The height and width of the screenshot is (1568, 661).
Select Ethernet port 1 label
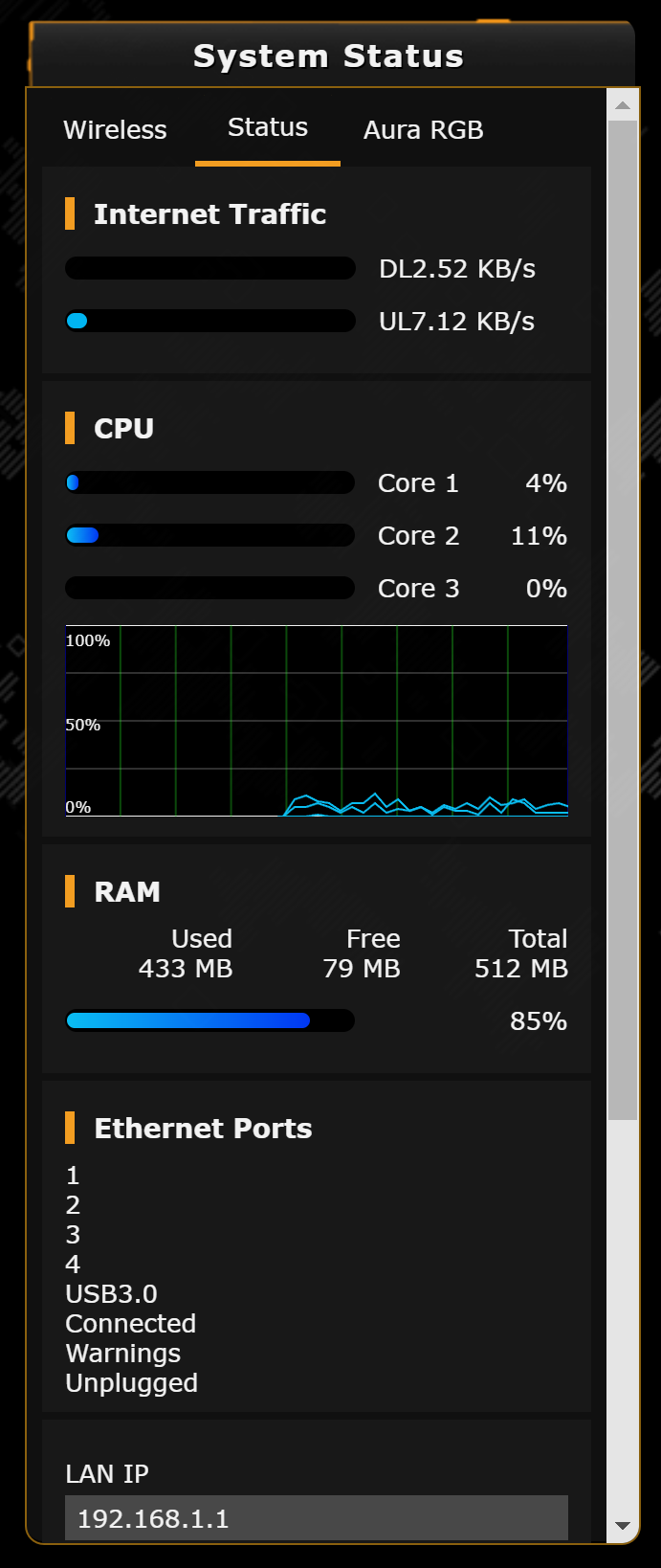[x=73, y=1176]
